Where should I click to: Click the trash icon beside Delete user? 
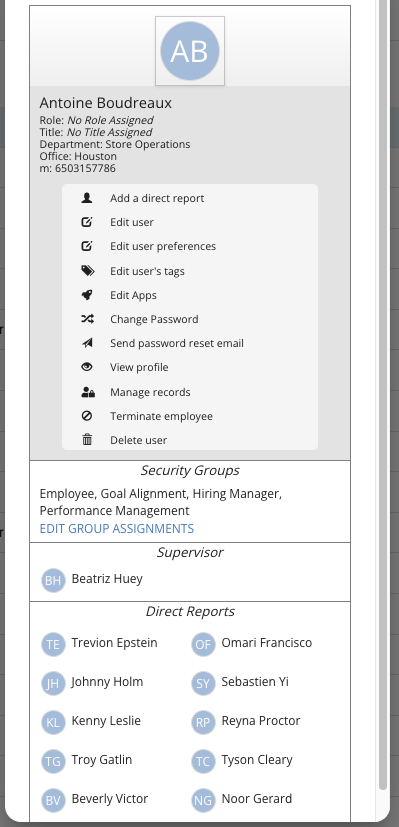pyautogui.click(x=87, y=439)
